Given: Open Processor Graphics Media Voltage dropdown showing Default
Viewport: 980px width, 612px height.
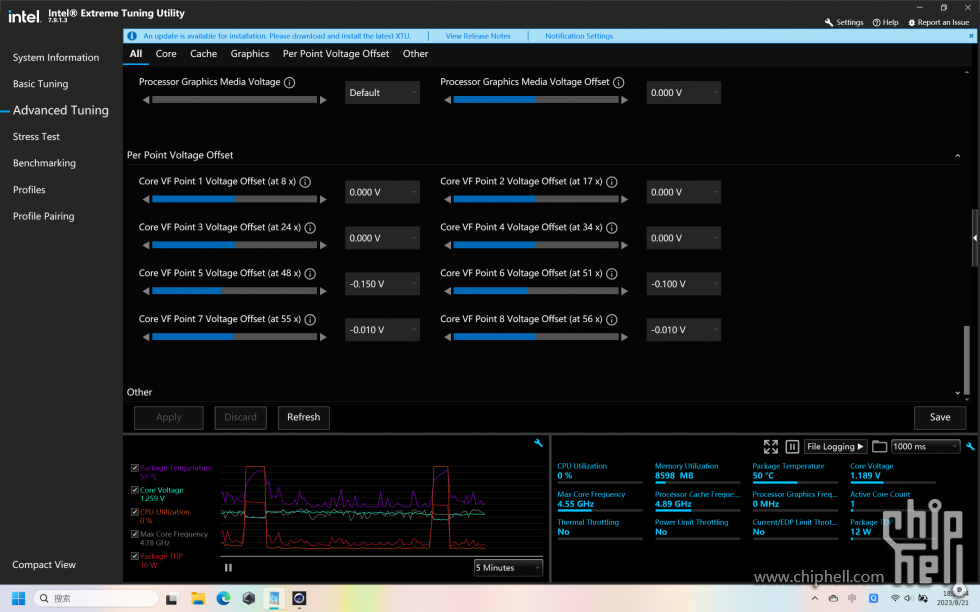Looking at the screenshot, I should tap(382, 93).
